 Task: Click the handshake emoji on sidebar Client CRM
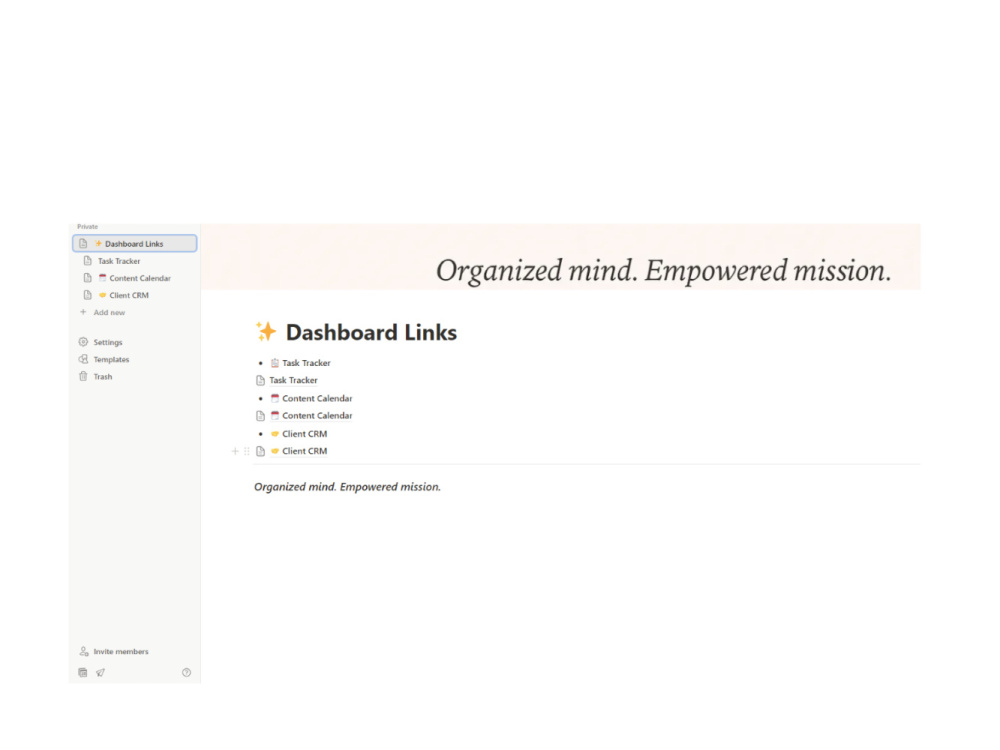click(x=102, y=295)
